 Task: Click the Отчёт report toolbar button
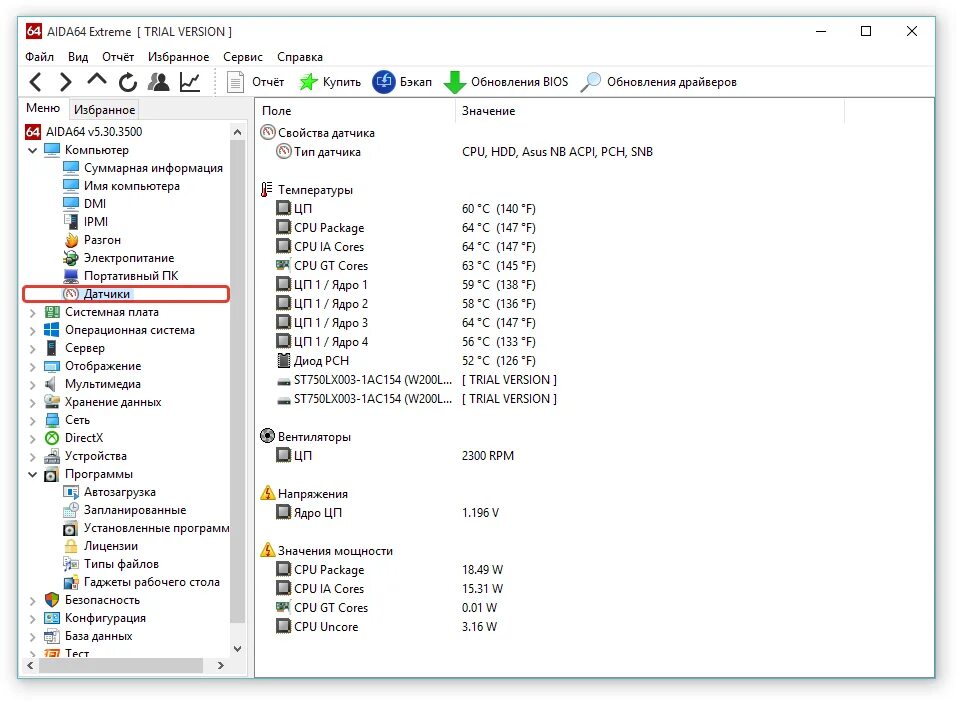click(255, 82)
